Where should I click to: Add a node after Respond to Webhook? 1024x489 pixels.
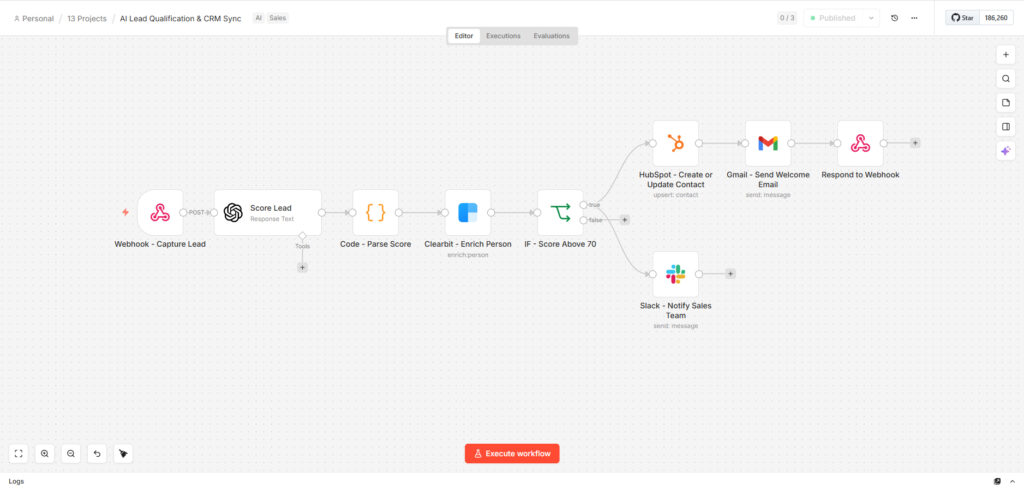pyautogui.click(x=915, y=143)
